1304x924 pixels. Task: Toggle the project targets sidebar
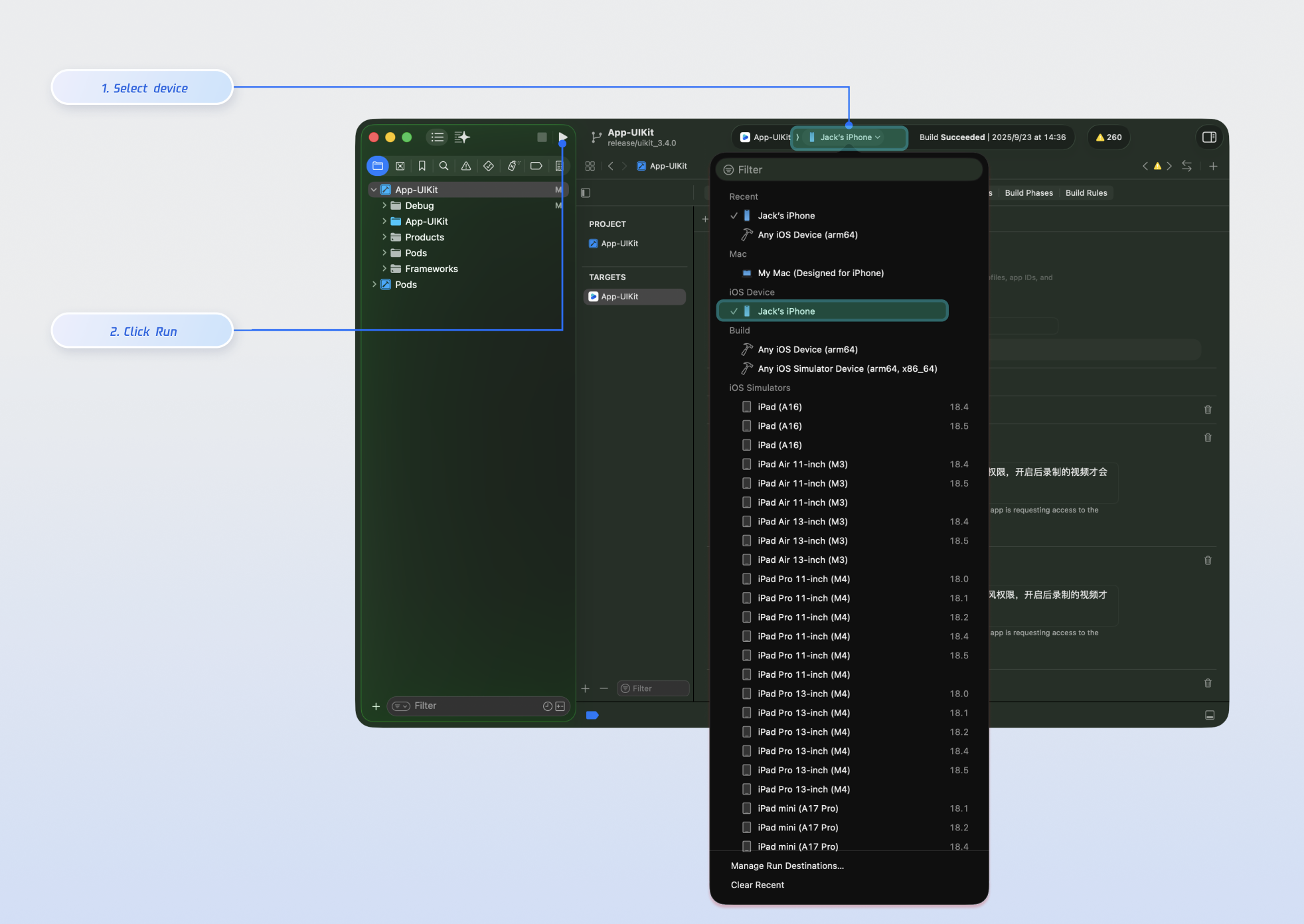(x=586, y=193)
